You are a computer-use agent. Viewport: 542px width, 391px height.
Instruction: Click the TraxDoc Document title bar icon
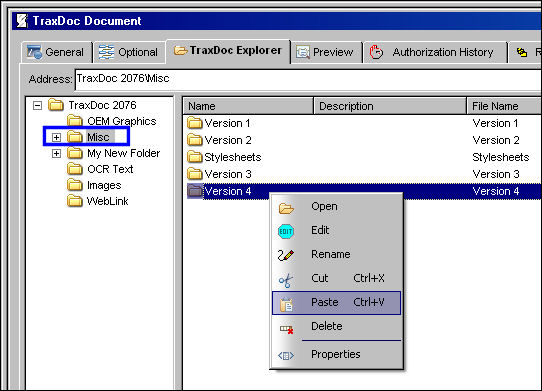tap(22, 21)
